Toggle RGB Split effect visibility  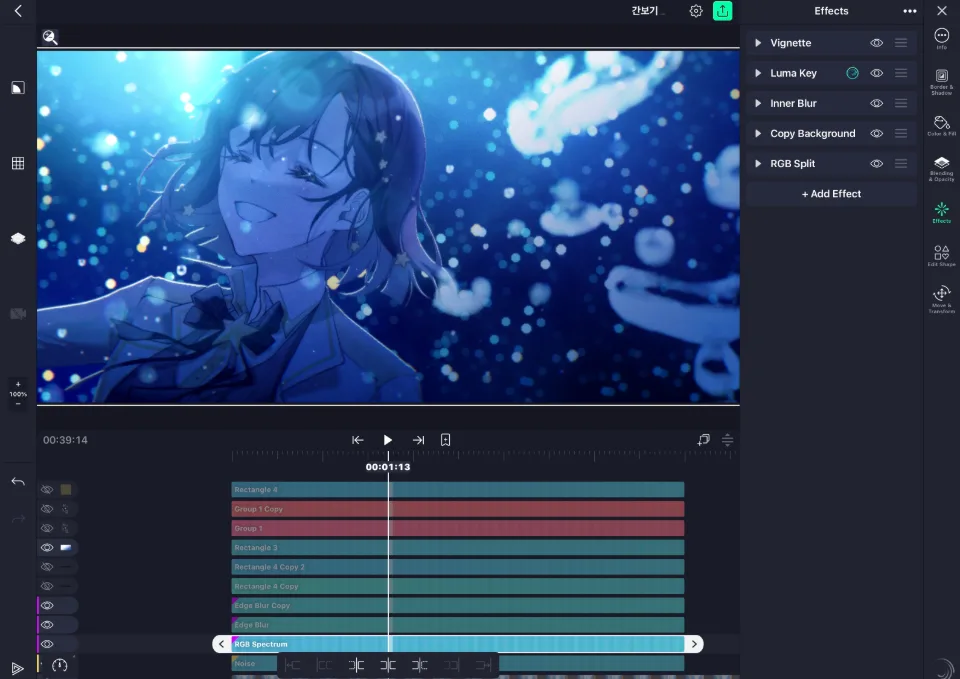click(877, 163)
